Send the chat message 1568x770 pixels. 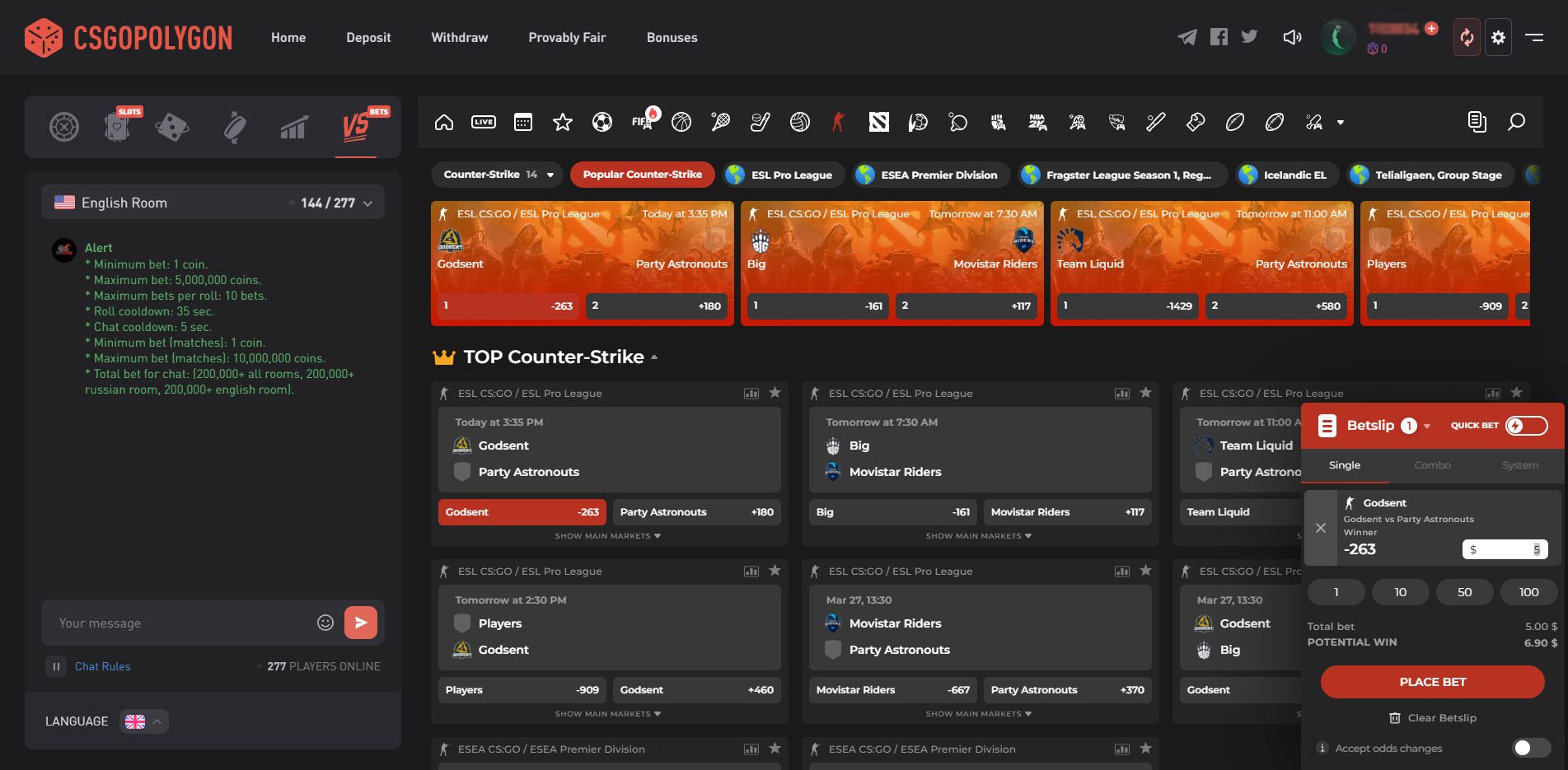tap(361, 623)
